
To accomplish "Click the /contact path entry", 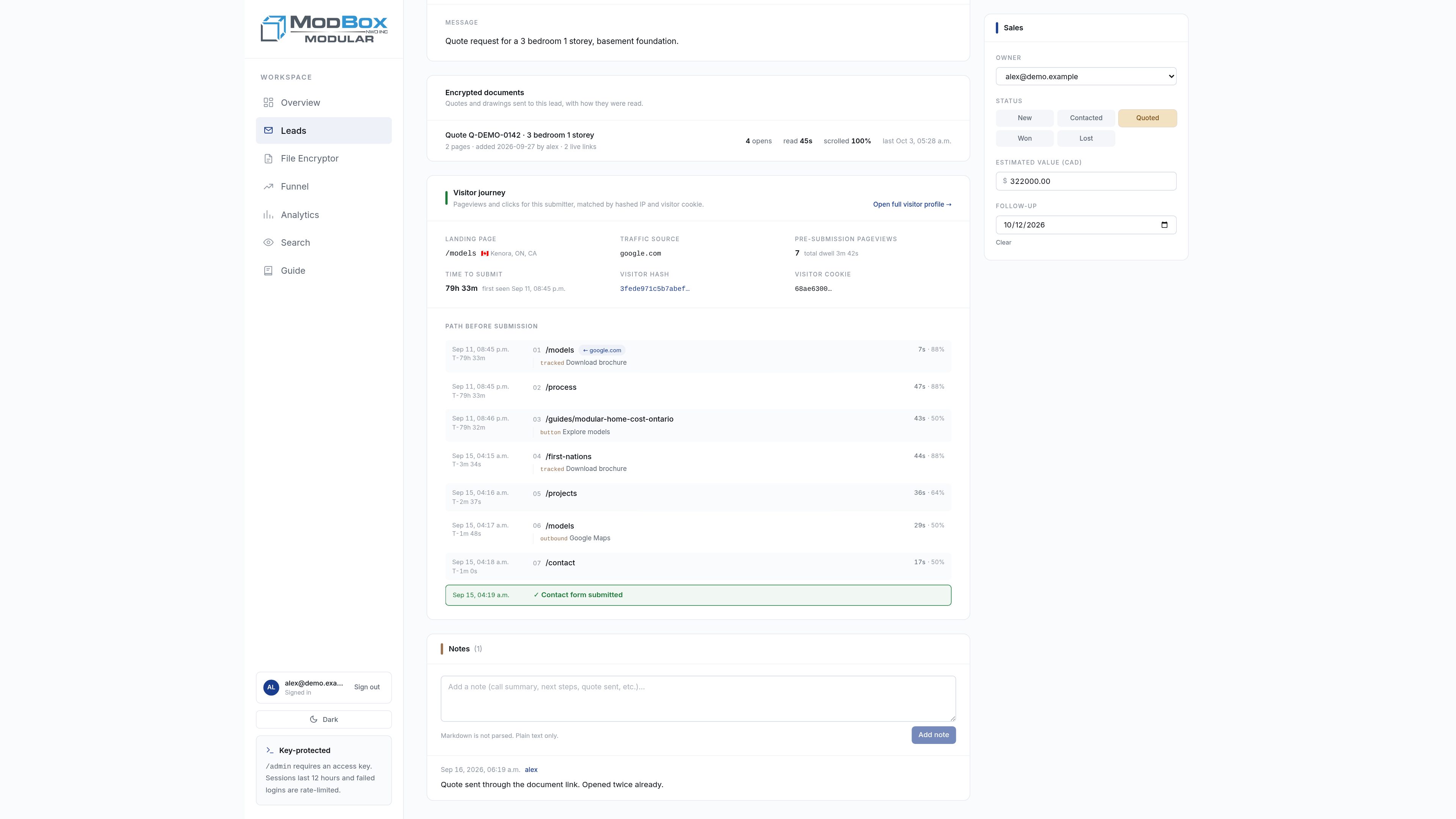I will (x=698, y=566).
